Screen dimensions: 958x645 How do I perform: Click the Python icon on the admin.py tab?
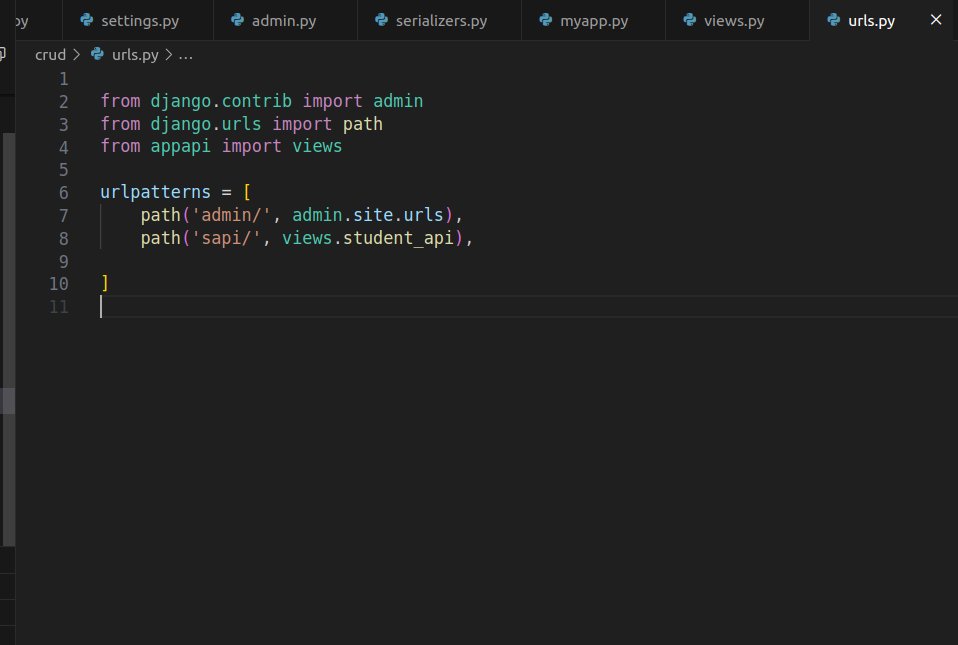pyautogui.click(x=238, y=19)
